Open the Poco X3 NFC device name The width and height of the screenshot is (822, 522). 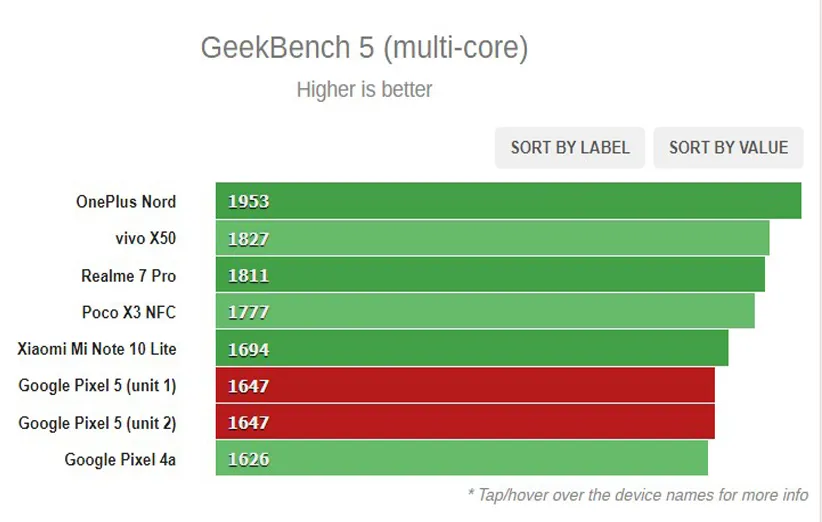pos(128,312)
